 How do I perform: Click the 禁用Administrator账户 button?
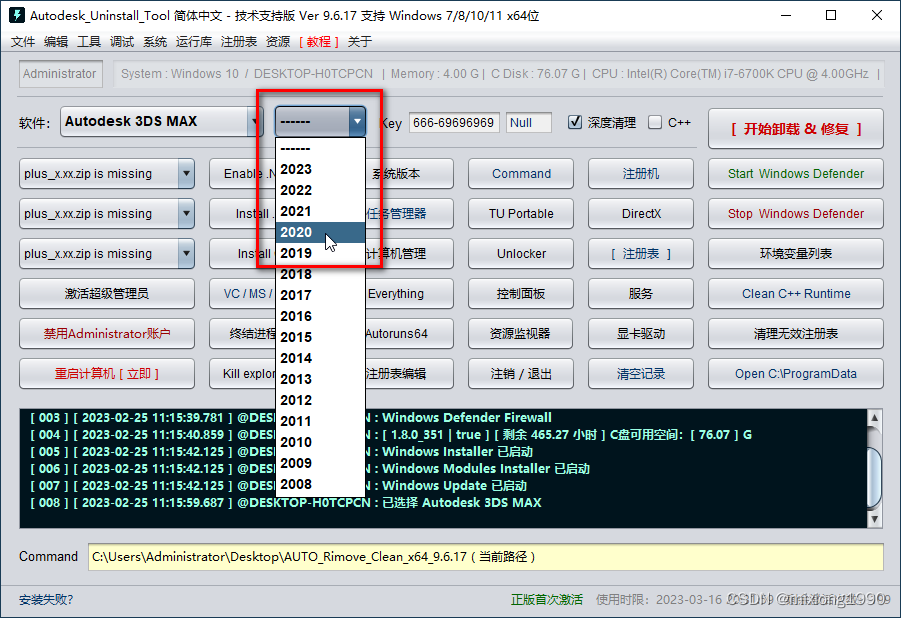coord(107,333)
